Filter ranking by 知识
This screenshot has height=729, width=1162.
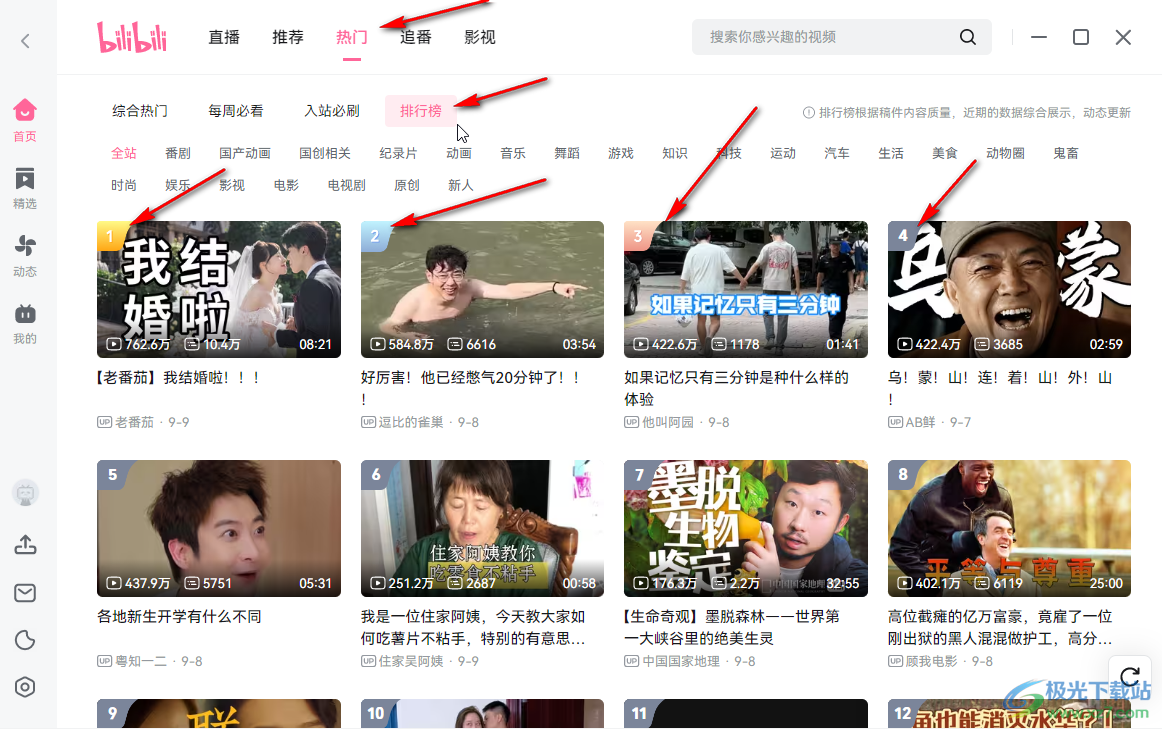pyautogui.click(x=675, y=153)
